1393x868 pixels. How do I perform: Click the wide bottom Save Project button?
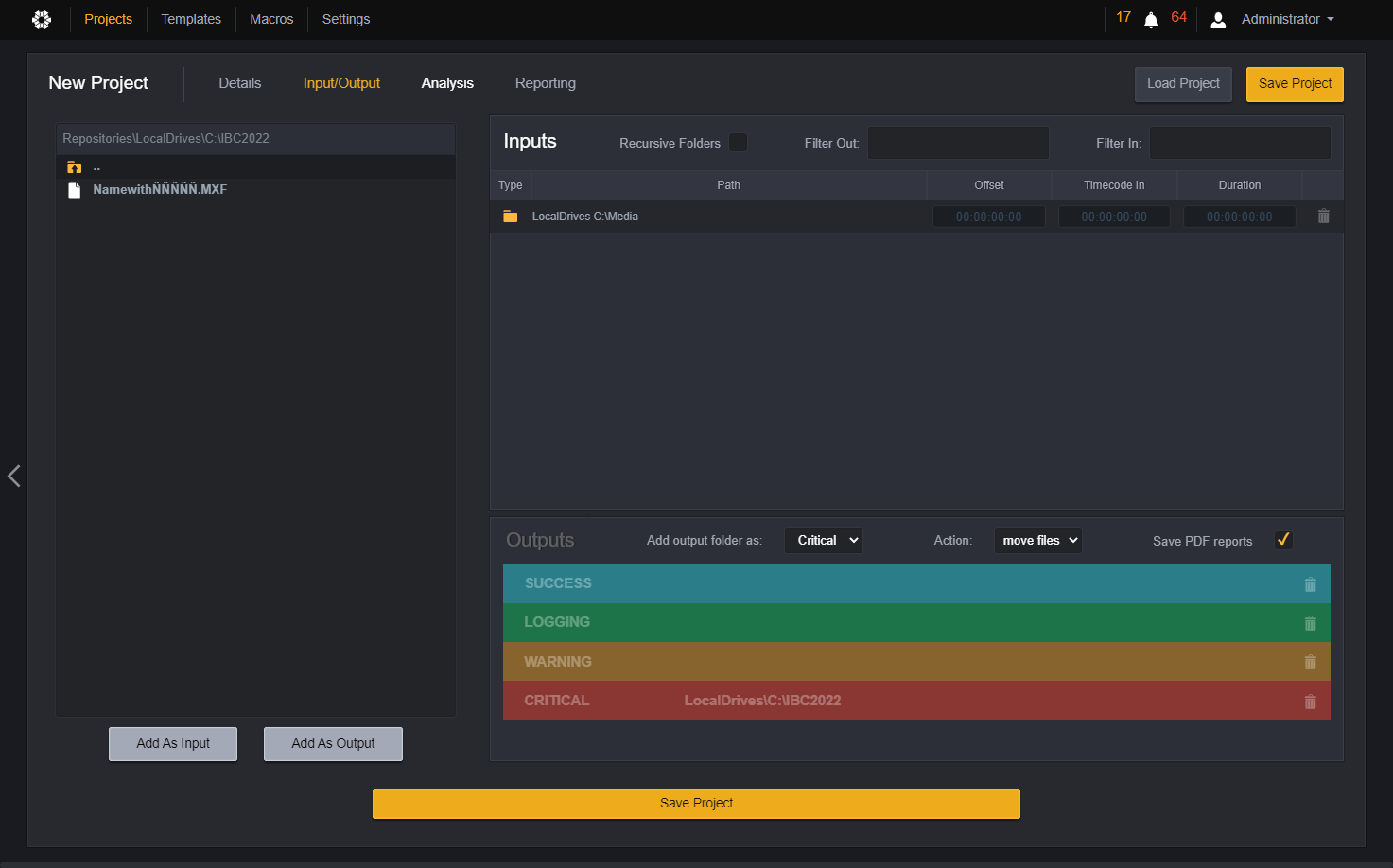[696, 804]
